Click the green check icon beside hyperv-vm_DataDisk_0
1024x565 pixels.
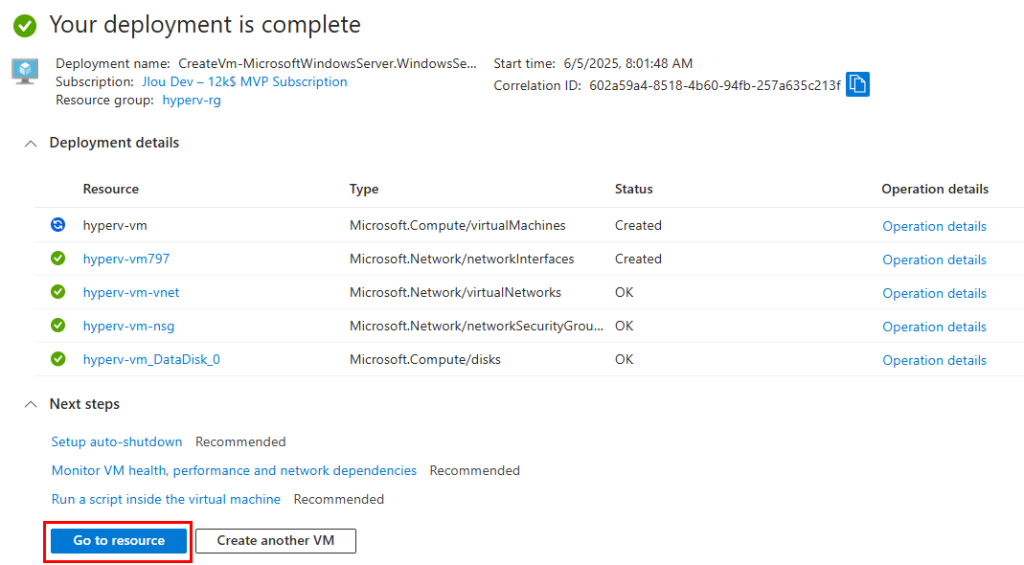[x=58, y=359]
